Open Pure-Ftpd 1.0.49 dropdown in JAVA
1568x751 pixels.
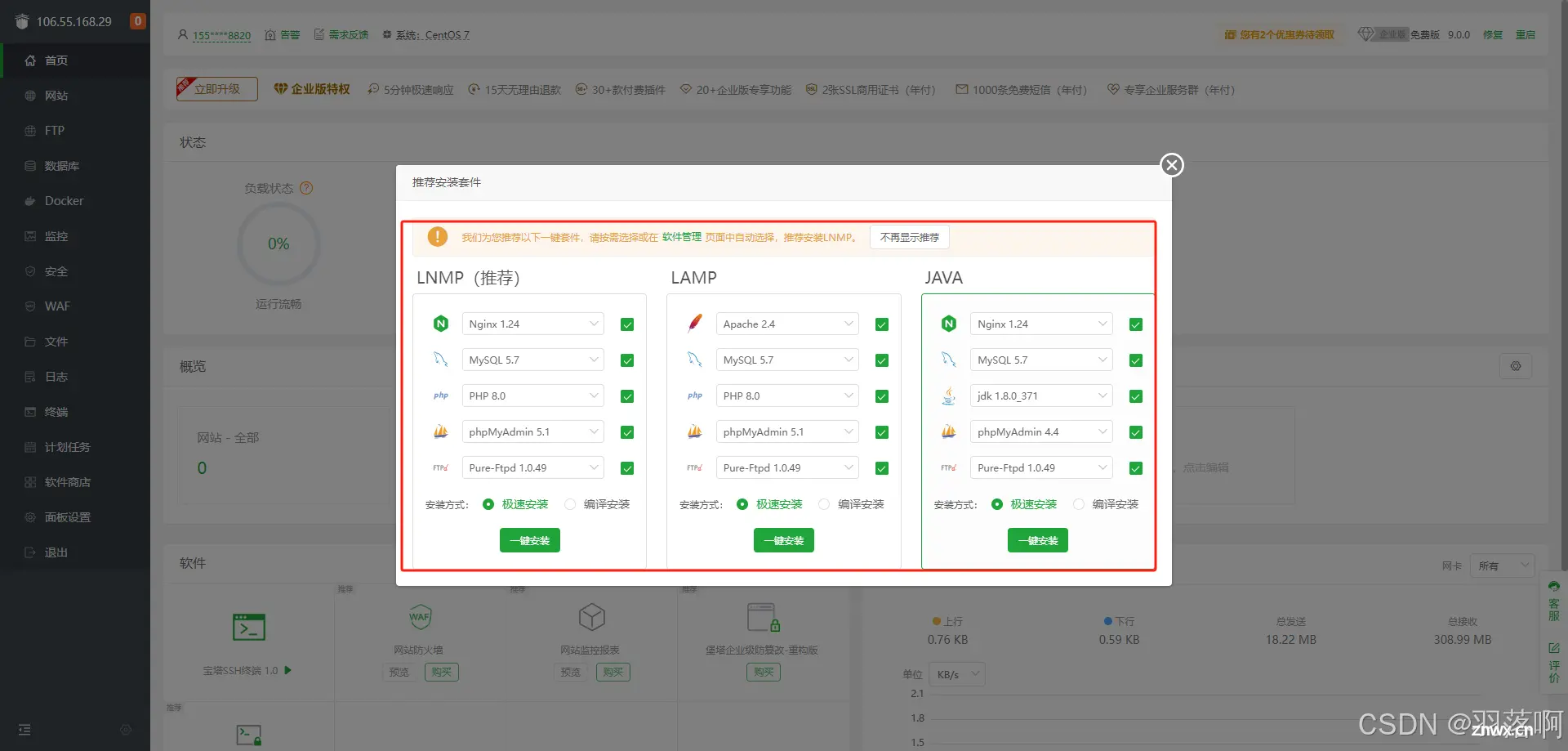[x=1041, y=467]
